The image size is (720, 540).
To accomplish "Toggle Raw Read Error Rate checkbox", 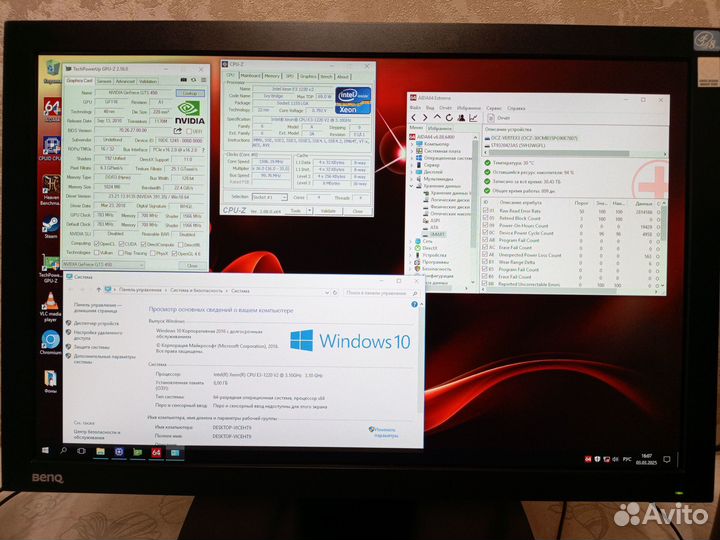I will 487,212.
